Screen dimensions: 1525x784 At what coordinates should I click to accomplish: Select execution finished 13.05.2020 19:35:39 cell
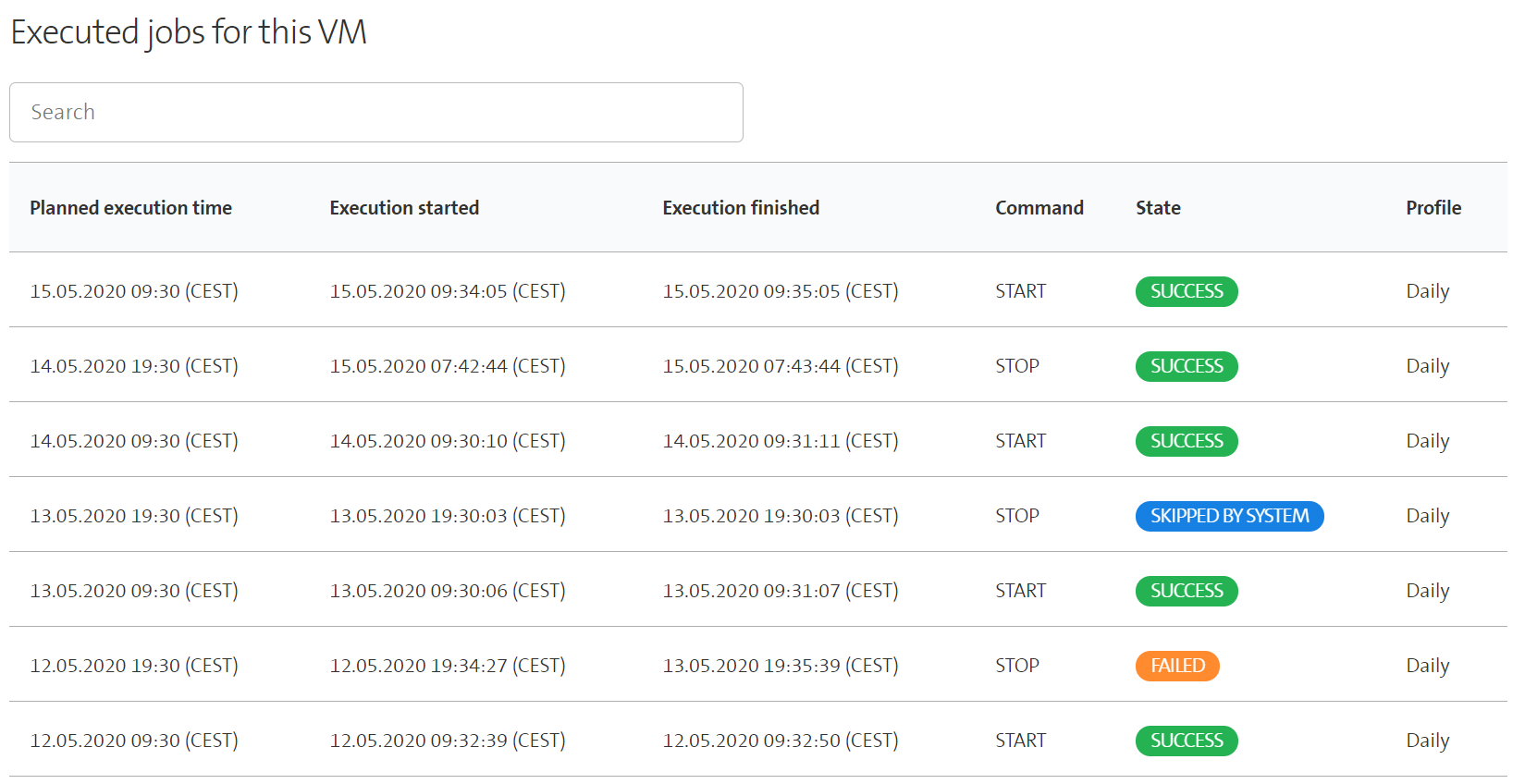pyautogui.click(x=780, y=666)
